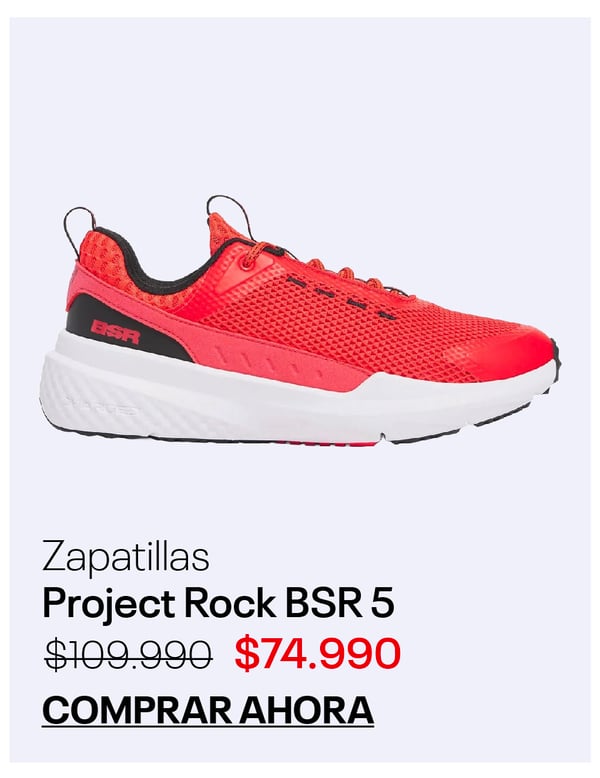The image size is (600, 778).
Task: Click the Zapatillas category label
Action: 126,558
